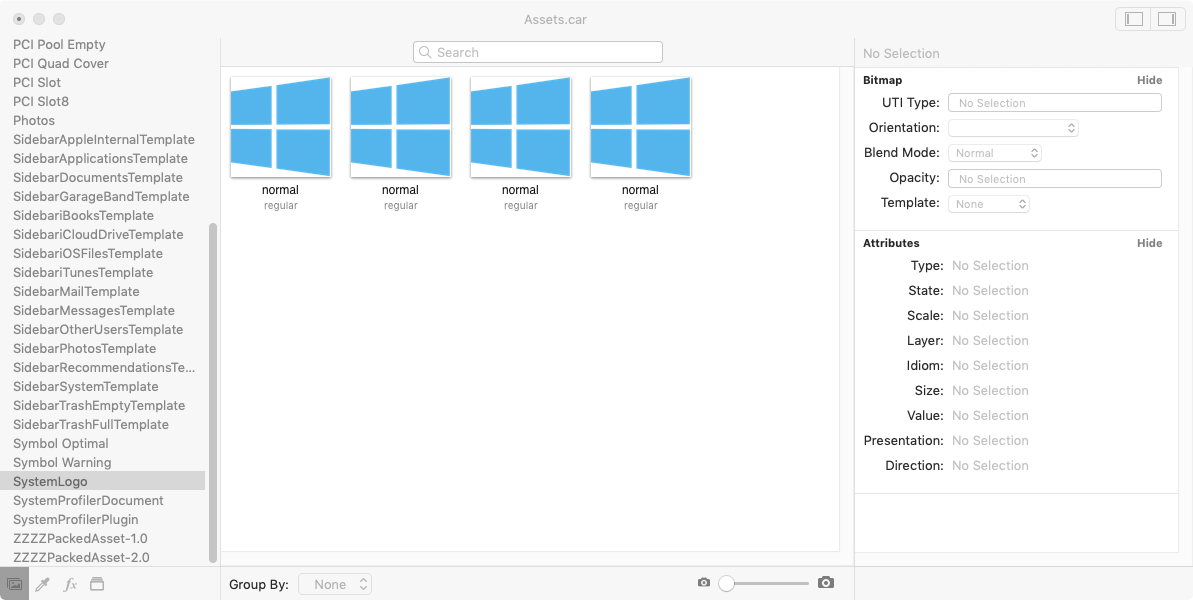
Task: Select the images tab icon at the sidebar bottom
Action: [14, 584]
